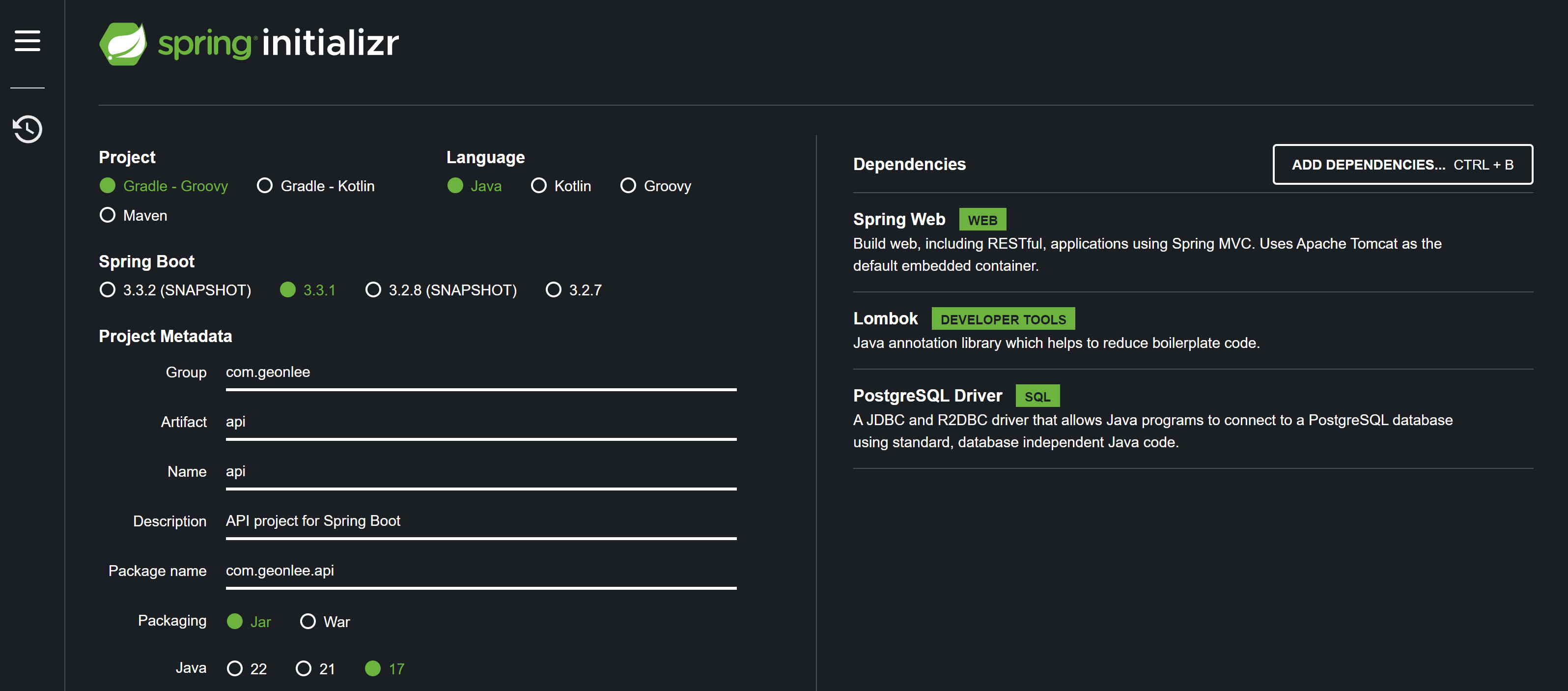Click the Spring Web dependency title
The width and height of the screenshot is (1568, 691).
[x=898, y=219]
